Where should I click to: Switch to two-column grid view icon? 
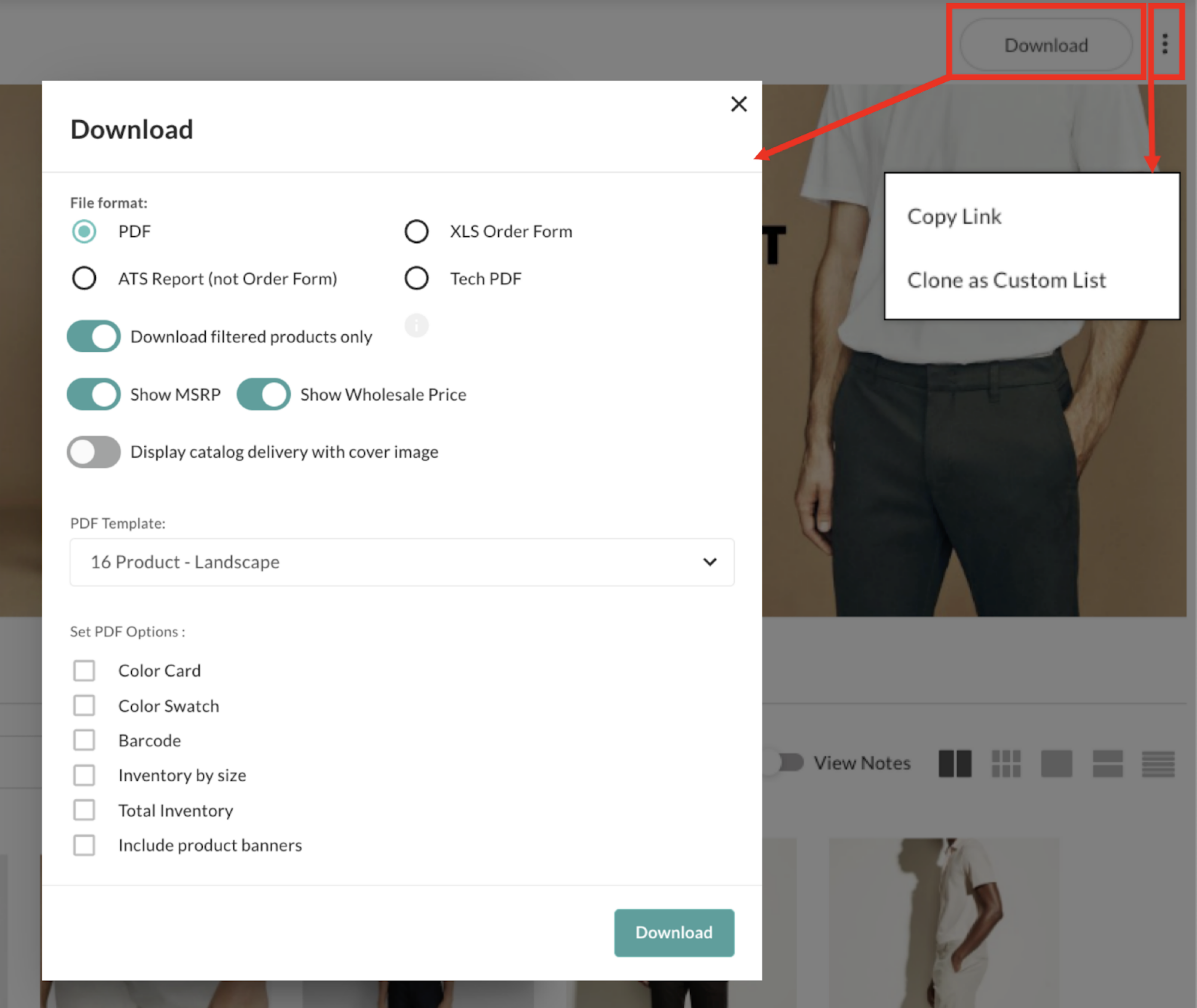(955, 763)
